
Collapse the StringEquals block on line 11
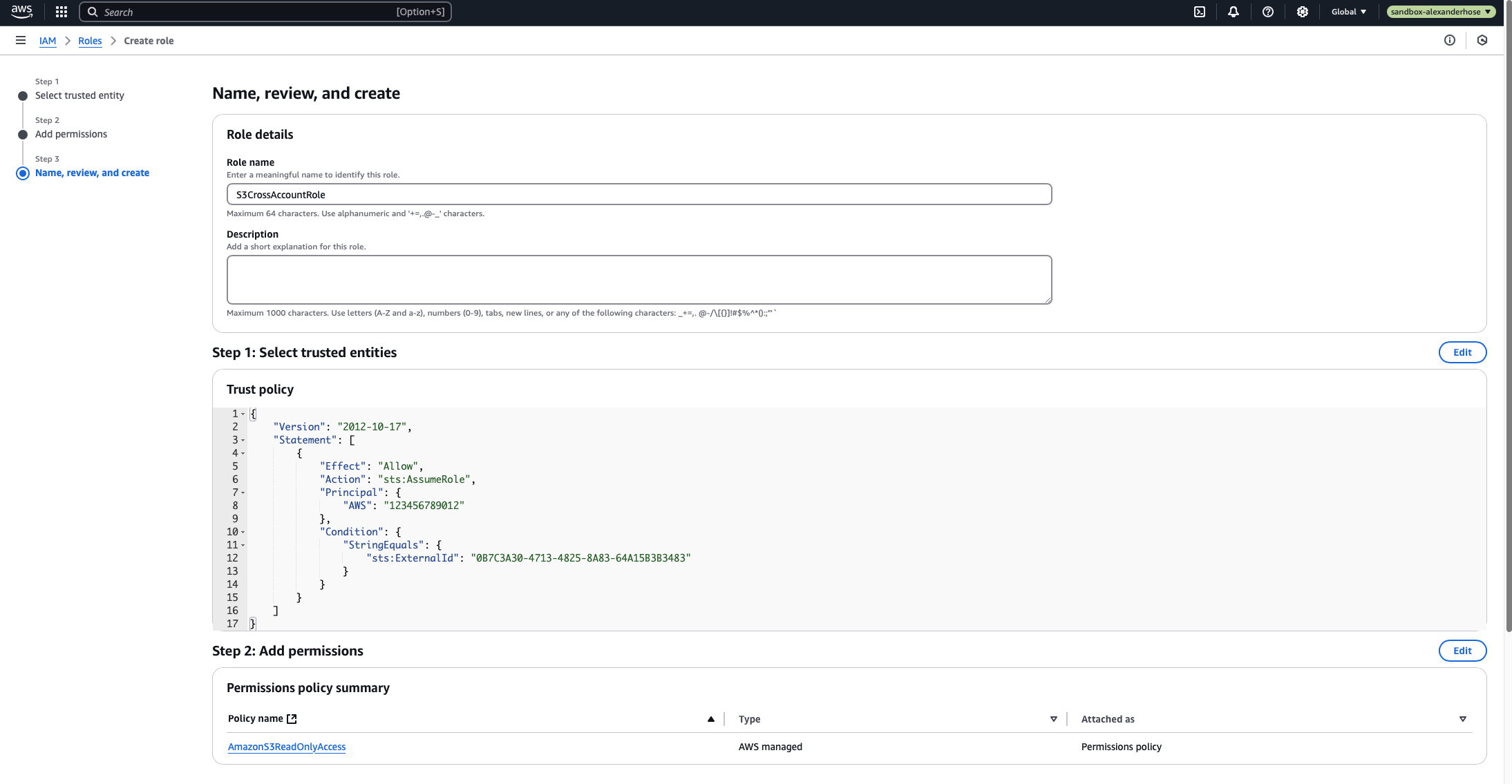click(243, 545)
